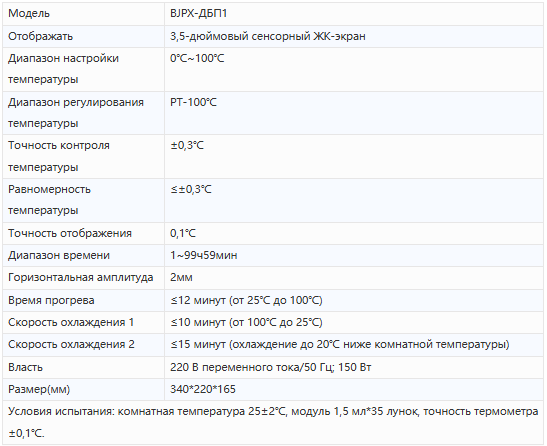This screenshot has width=547, height=446.
Task: Click the Скорость охлаждения 1 label
Action: point(71,322)
